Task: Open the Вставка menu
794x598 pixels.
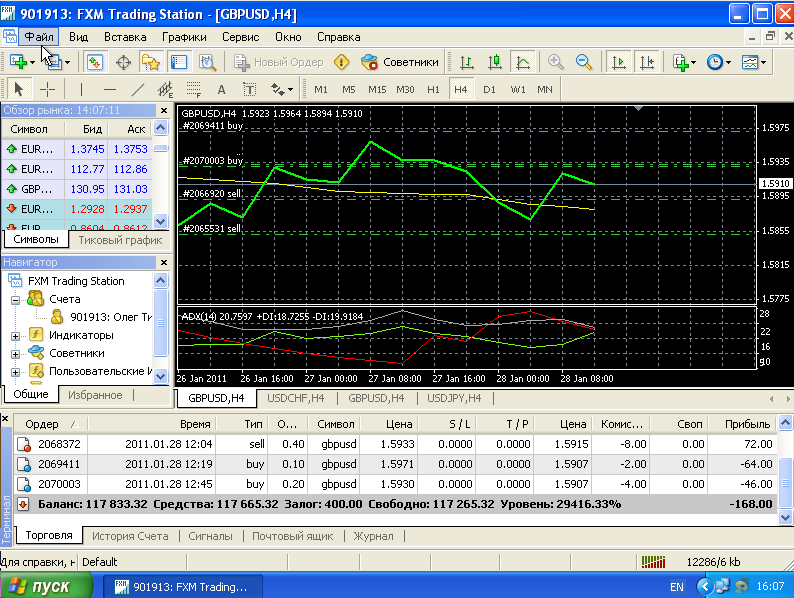Action: (x=125, y=37)
